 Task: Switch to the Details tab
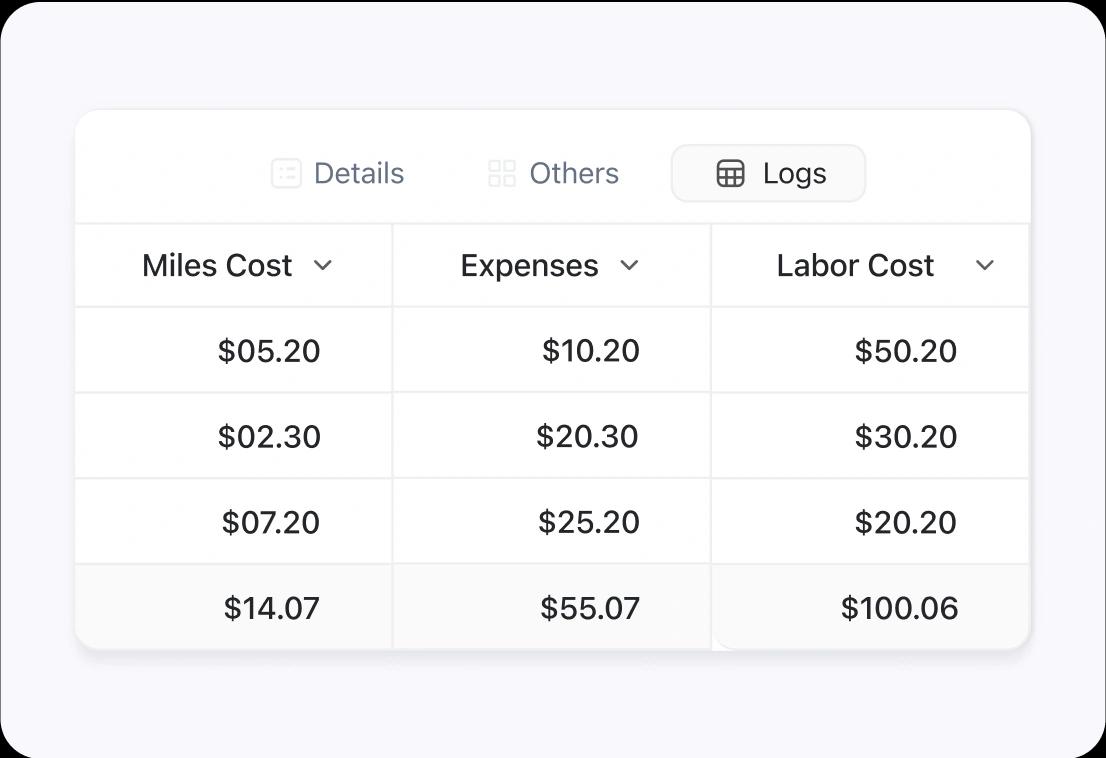[x=359, y=174]
